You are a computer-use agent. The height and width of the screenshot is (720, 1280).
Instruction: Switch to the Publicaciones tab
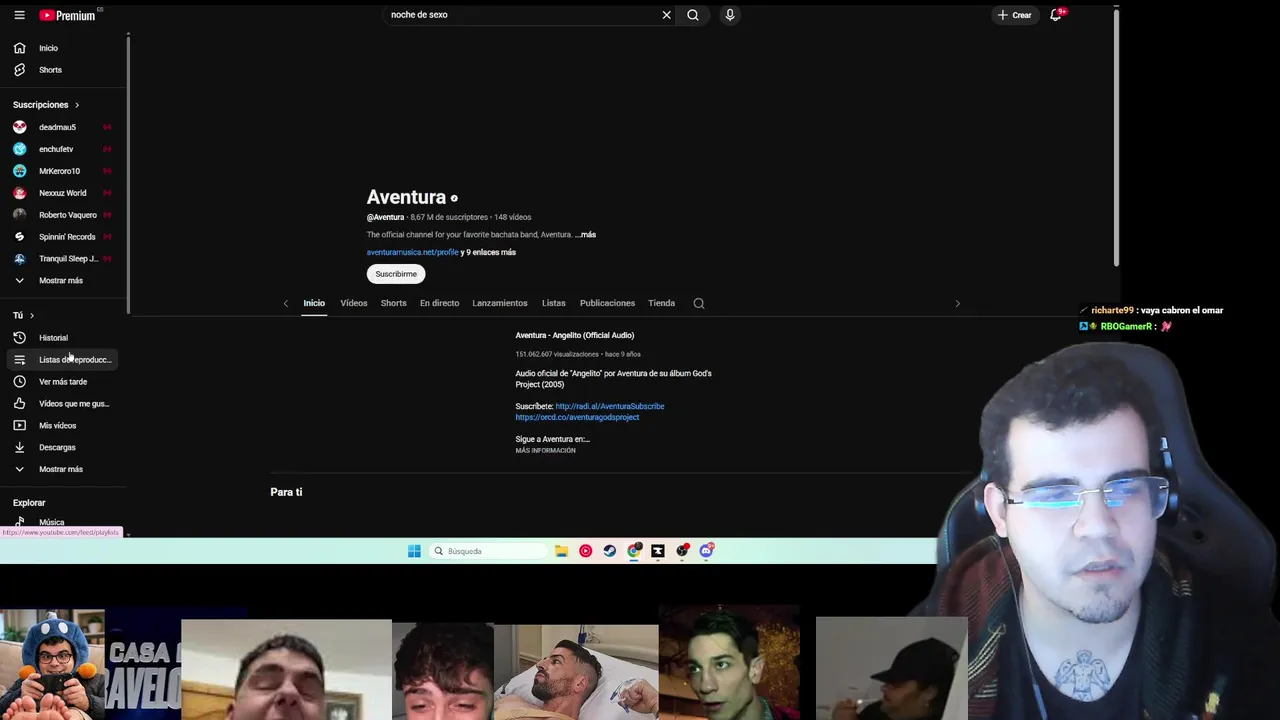click(x=607, y=303)
